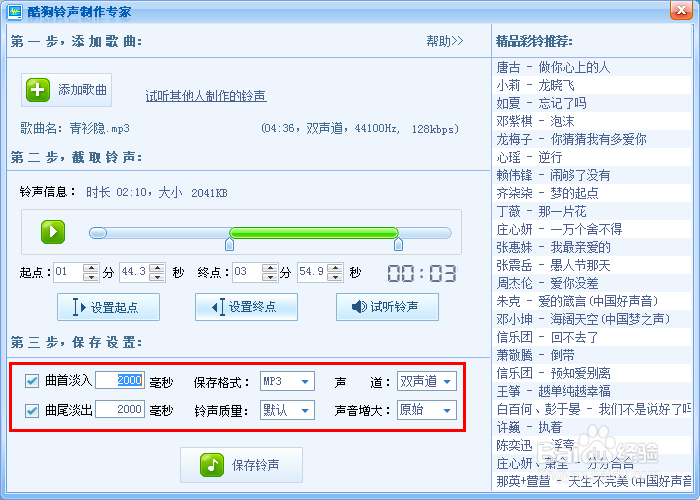
Task: Click the 终点 seconds field showing 54.9
Action: click(x=312, y=272)
